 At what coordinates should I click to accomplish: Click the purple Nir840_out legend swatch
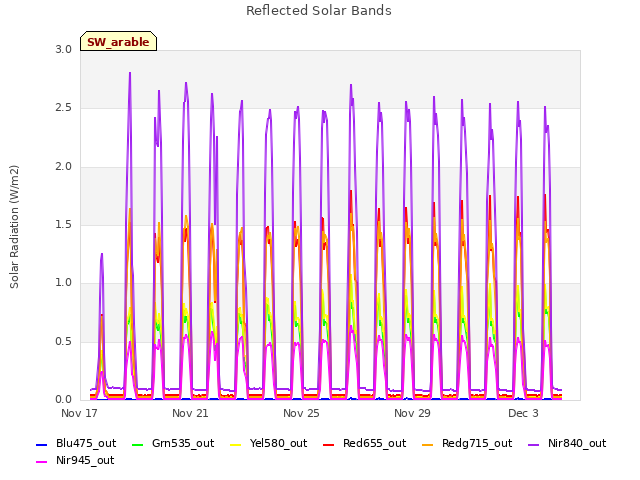tap(533, 444)
